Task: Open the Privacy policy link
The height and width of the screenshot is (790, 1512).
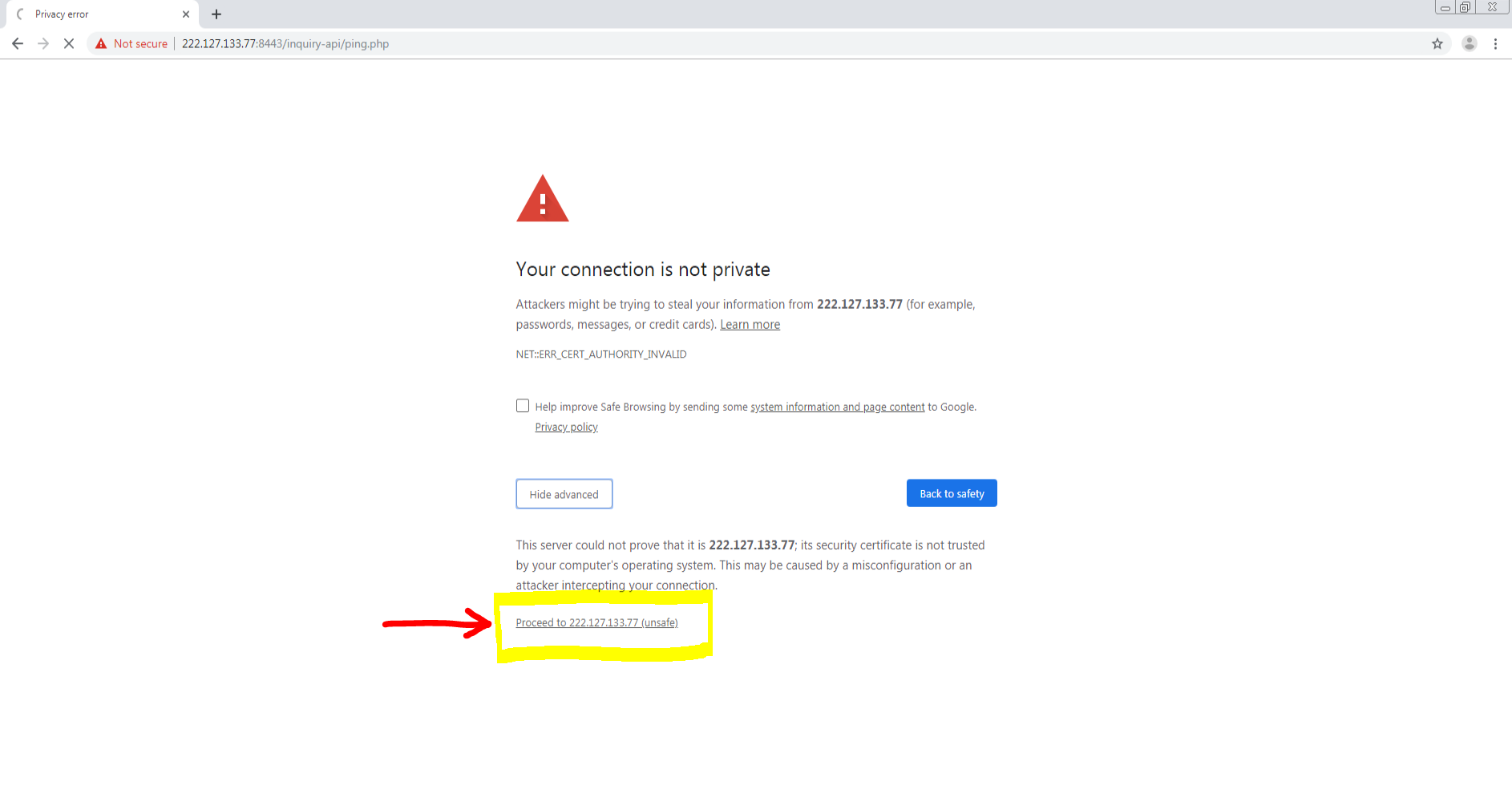Action: click(566, 427)
